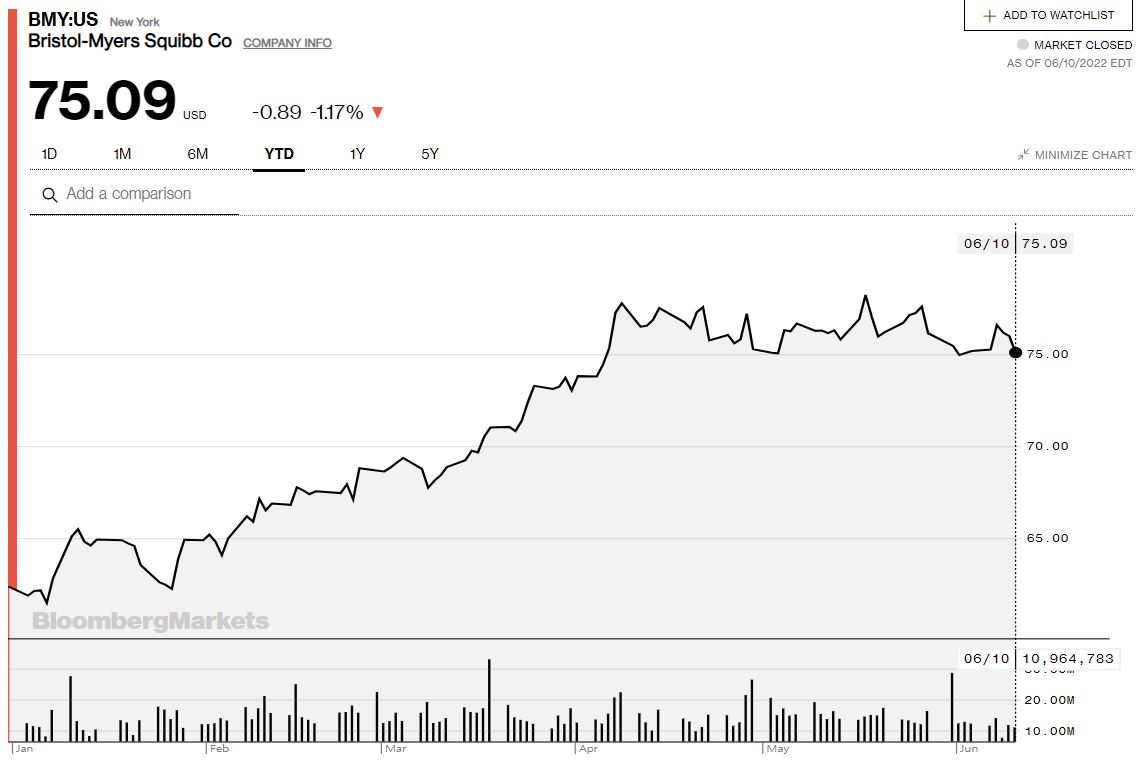Click the minimize chart arrows icon
Screen dimensions: 1139x784
coord(1023,155)
